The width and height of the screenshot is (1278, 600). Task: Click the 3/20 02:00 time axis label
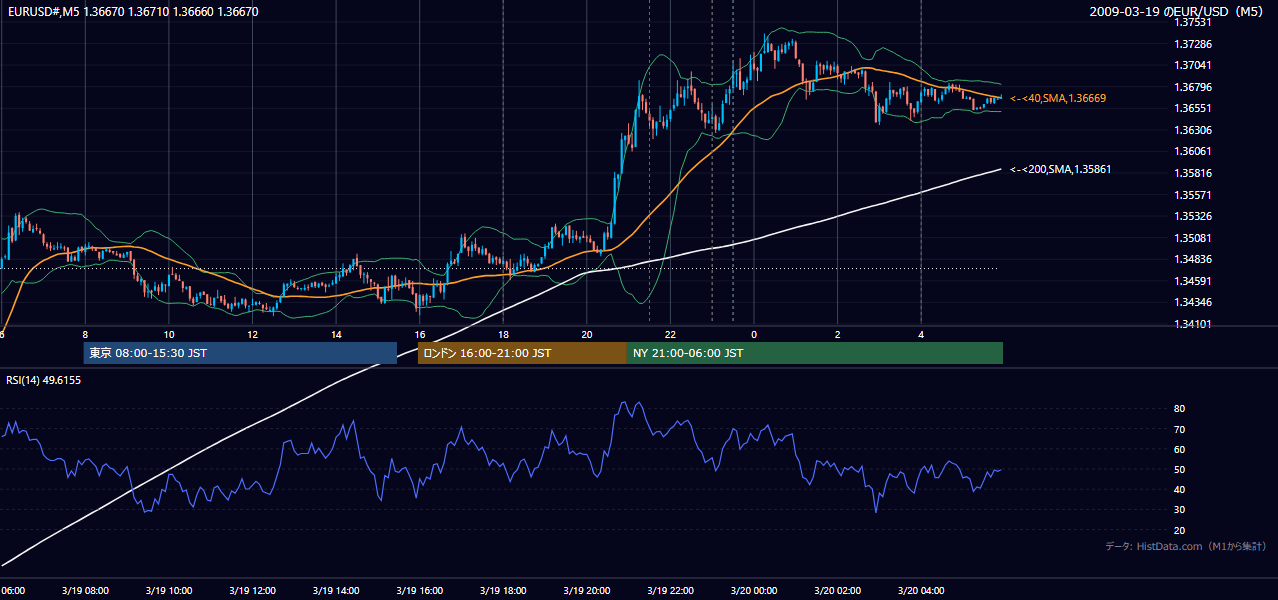click(x=837, y=590)
